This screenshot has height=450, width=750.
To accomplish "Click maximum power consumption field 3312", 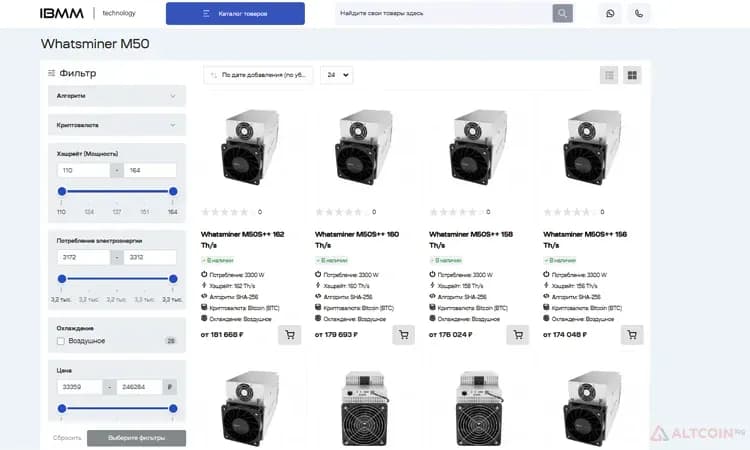I will point(150,257).
